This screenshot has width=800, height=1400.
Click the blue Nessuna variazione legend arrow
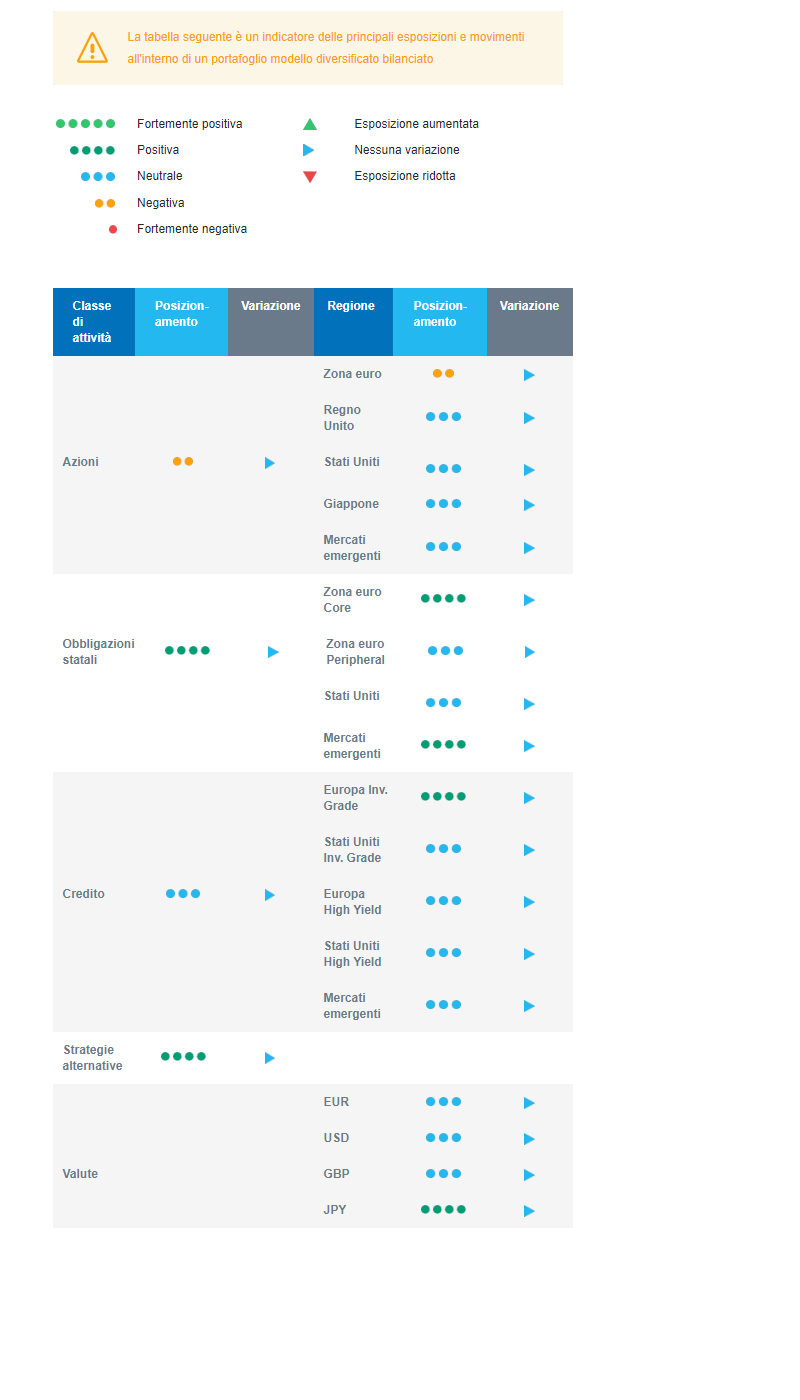pyautogui.click(x=309, y=150)
